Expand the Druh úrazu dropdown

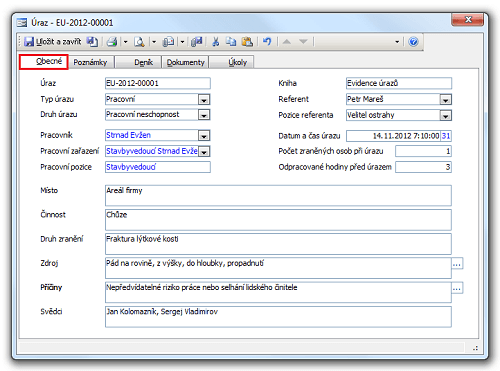[204, 115]
